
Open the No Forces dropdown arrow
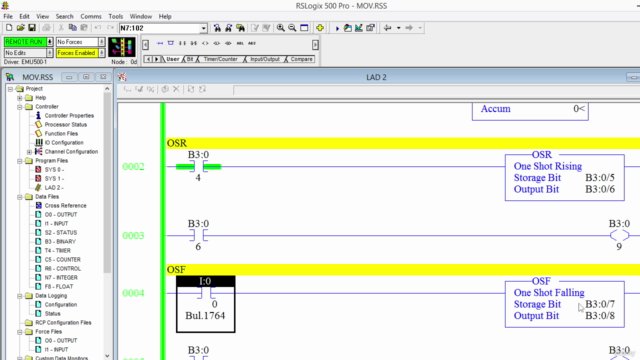pos(101,42)
